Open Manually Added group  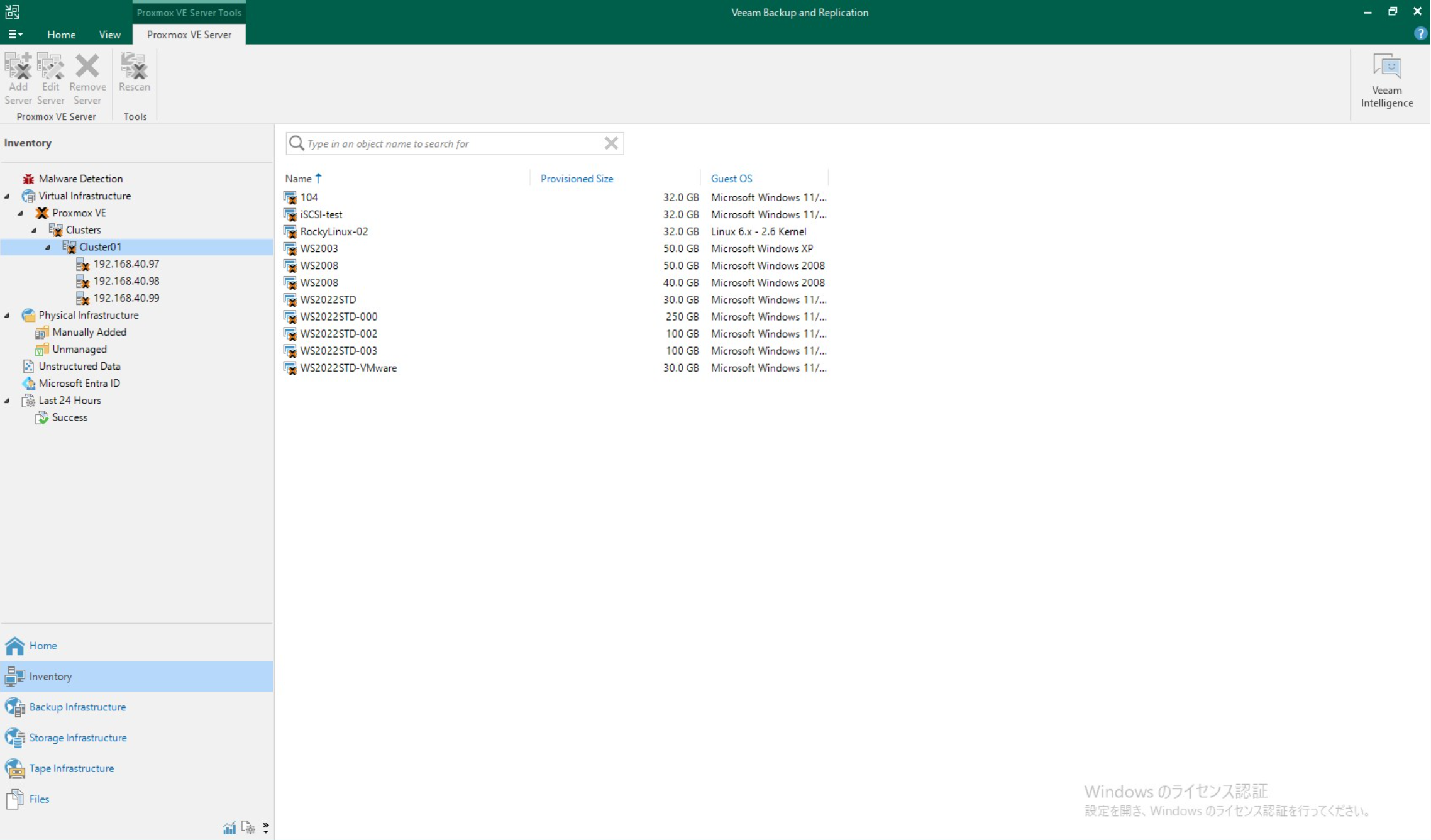pyautogui.click(x=89, y=332)
